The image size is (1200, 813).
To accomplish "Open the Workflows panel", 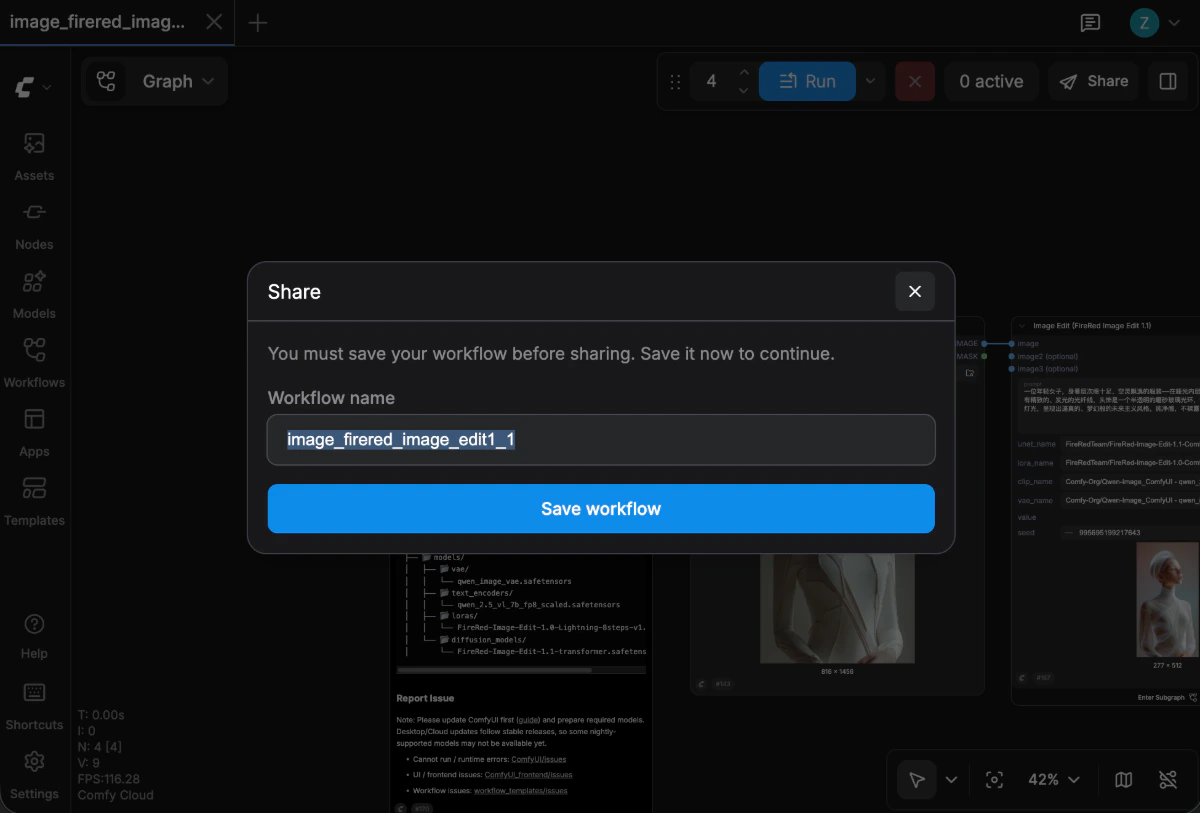I will [34, 362].
